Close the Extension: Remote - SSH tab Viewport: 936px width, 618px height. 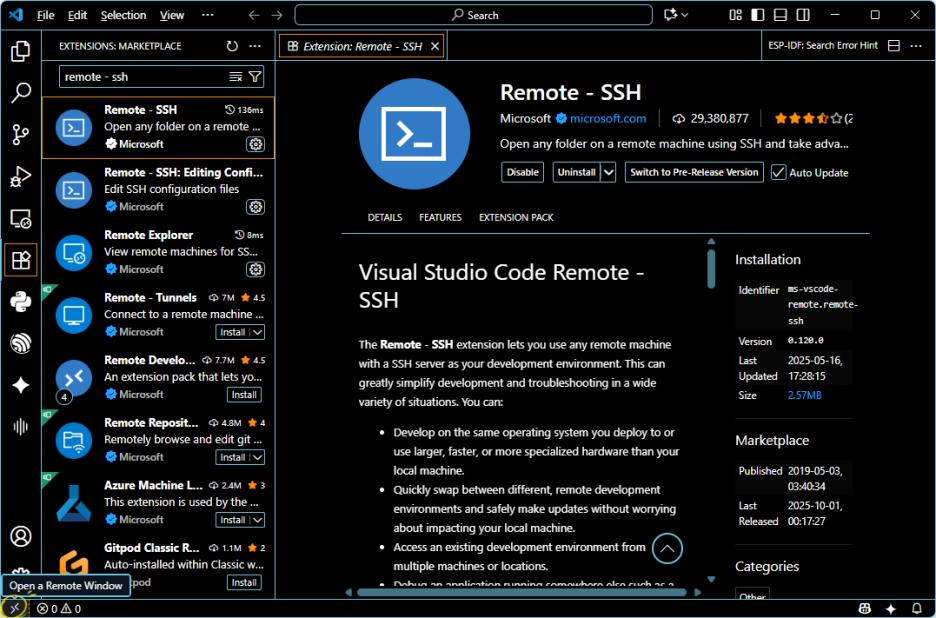click(x=435, y=46)
